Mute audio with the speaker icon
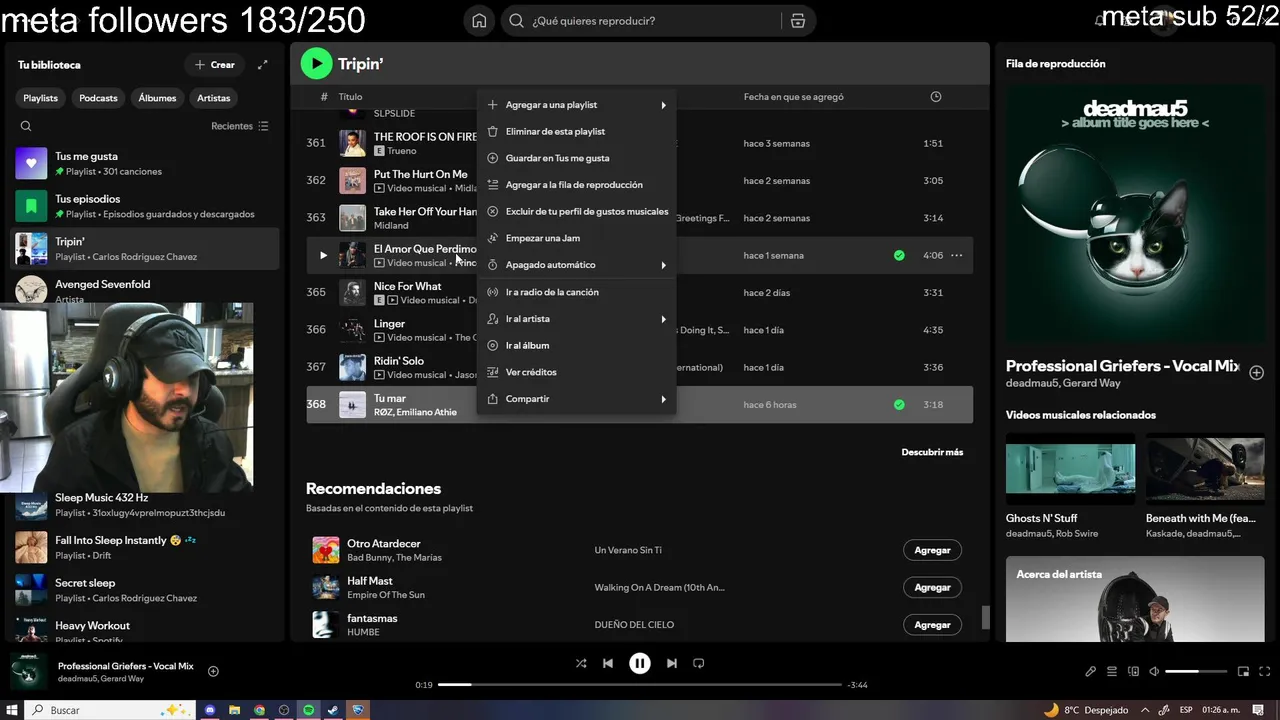 (x=1154, y=671)
